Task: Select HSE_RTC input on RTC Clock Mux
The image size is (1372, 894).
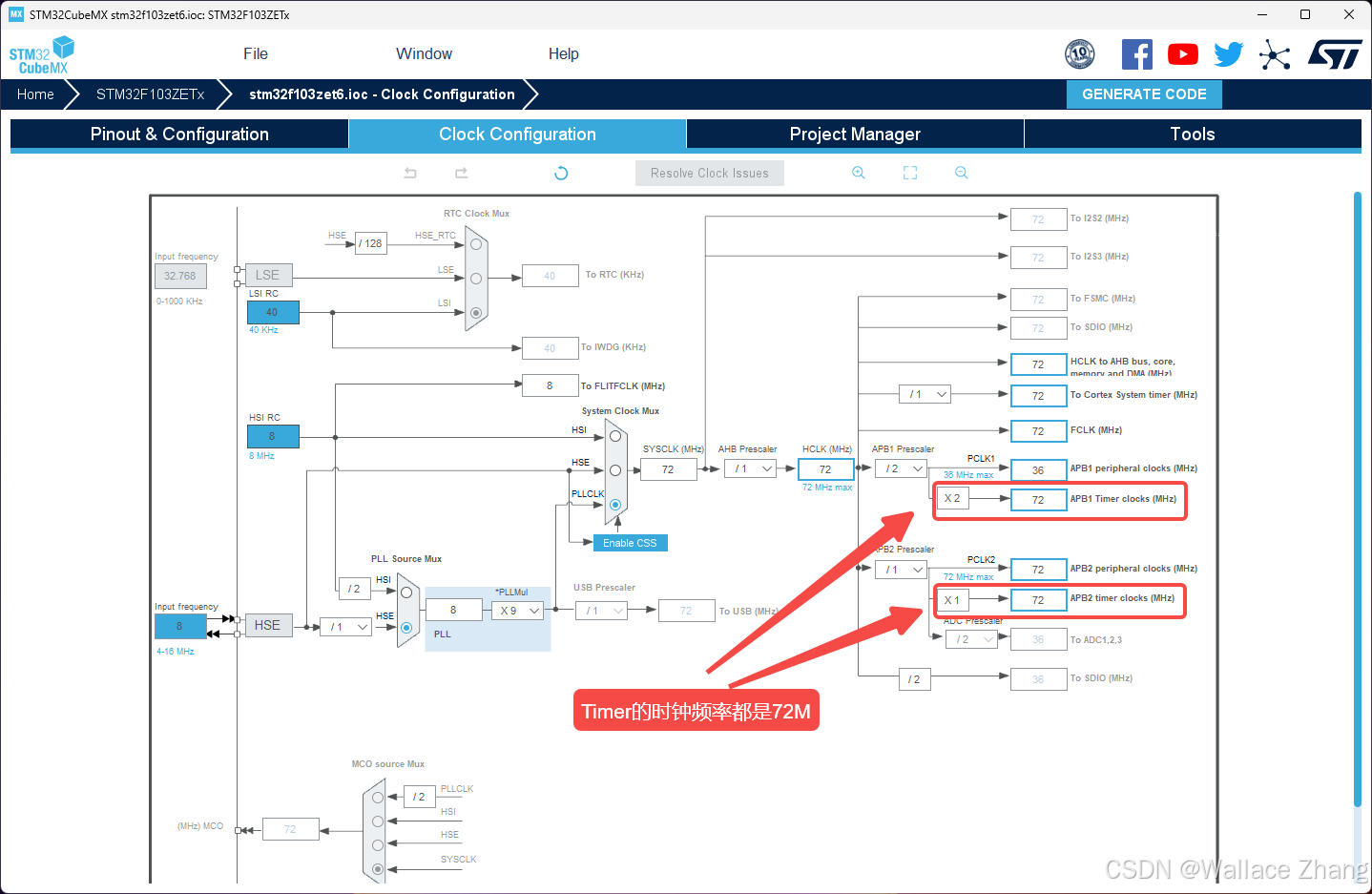Action: (x=476, y=244)
